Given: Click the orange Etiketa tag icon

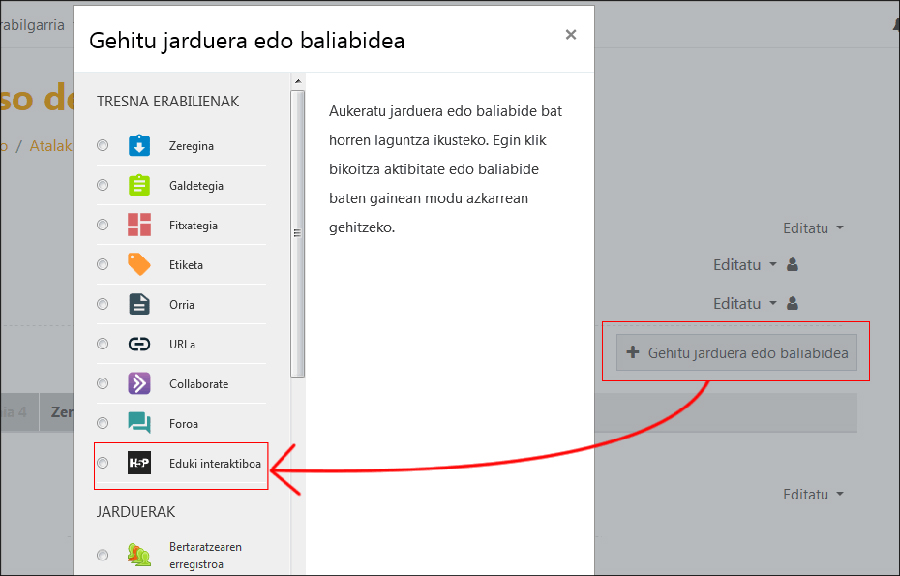Looking at the screenshot, I should 139,265.
